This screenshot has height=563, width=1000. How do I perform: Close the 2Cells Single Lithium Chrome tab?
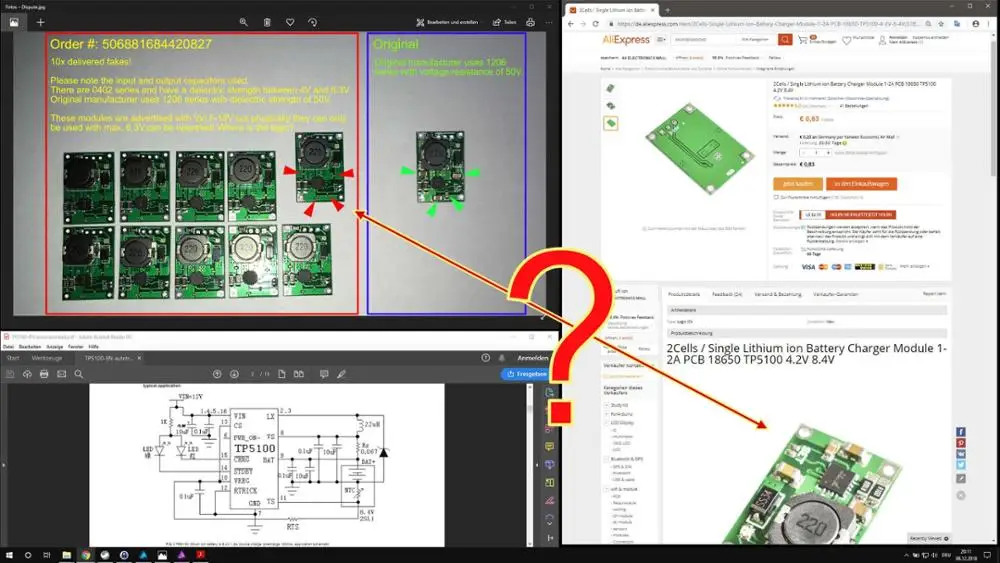[x=652, y=10]
